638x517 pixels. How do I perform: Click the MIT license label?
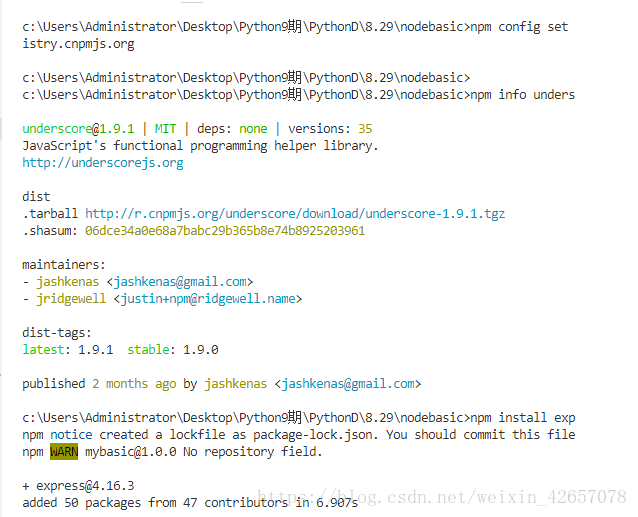point(165,129)
